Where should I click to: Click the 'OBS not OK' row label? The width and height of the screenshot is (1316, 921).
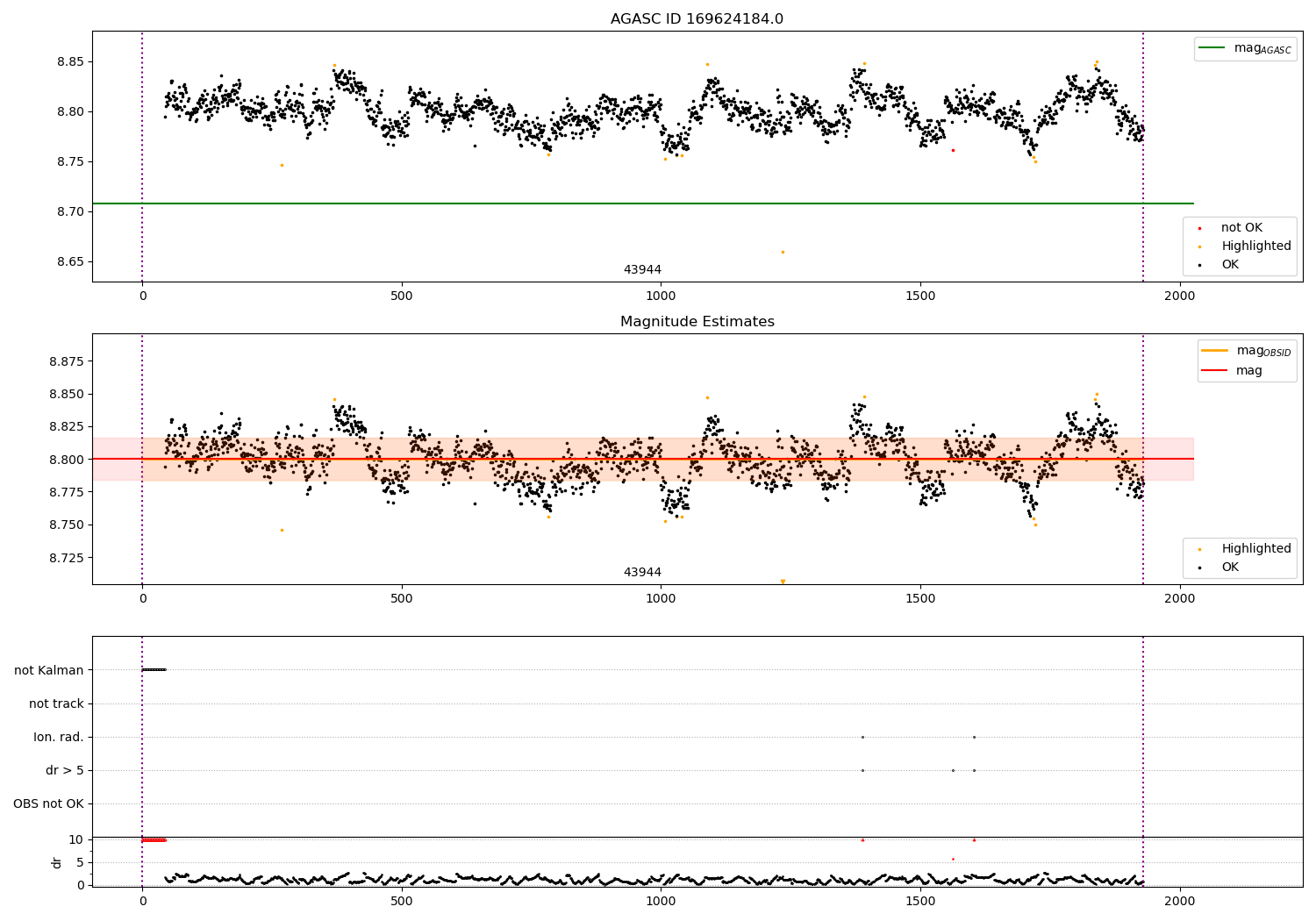[x=48, y=803]
